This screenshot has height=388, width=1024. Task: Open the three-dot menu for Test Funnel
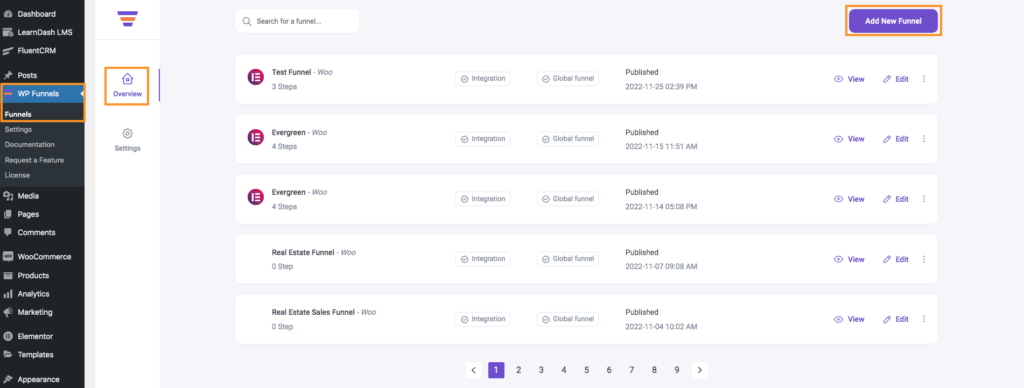(x=924, y=79)
